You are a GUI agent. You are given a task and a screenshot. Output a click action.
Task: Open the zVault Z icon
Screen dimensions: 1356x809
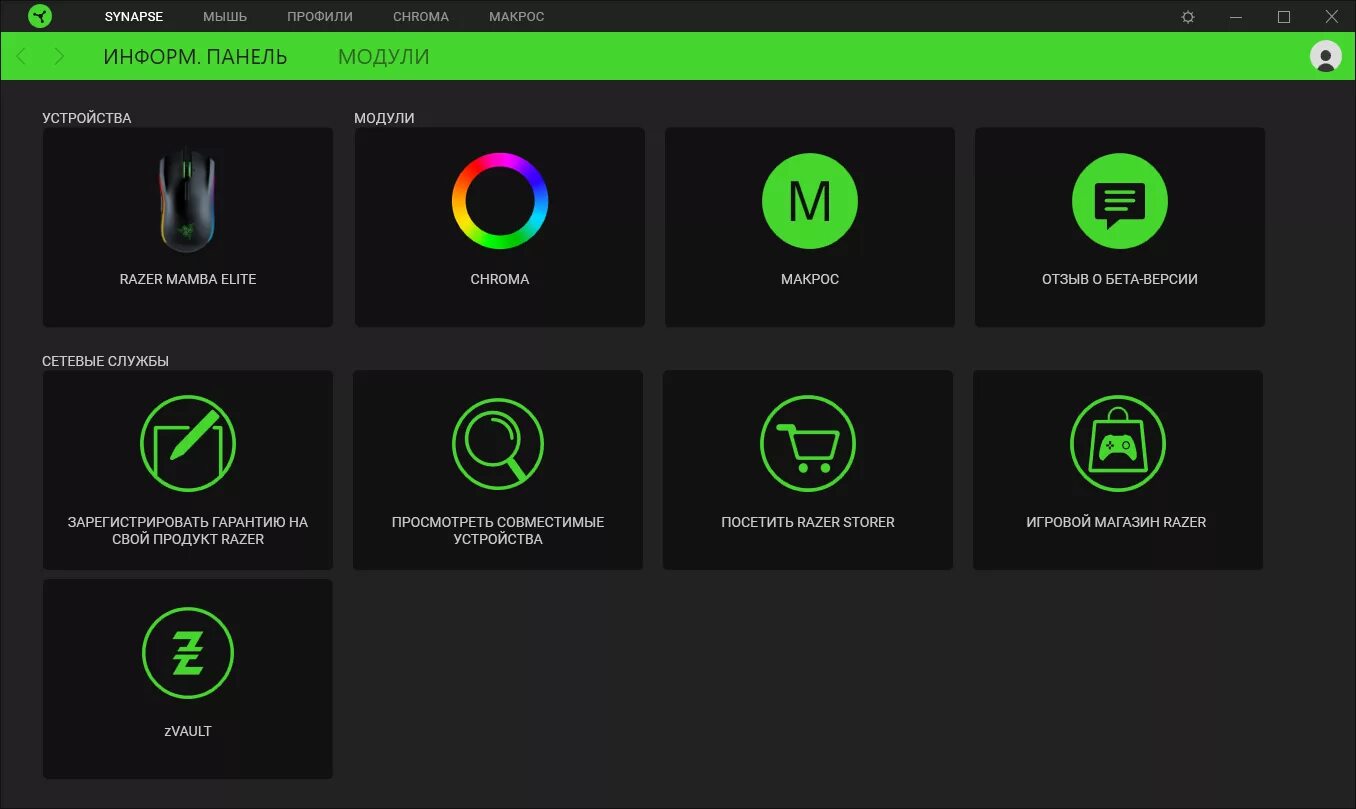click(188, 654)
